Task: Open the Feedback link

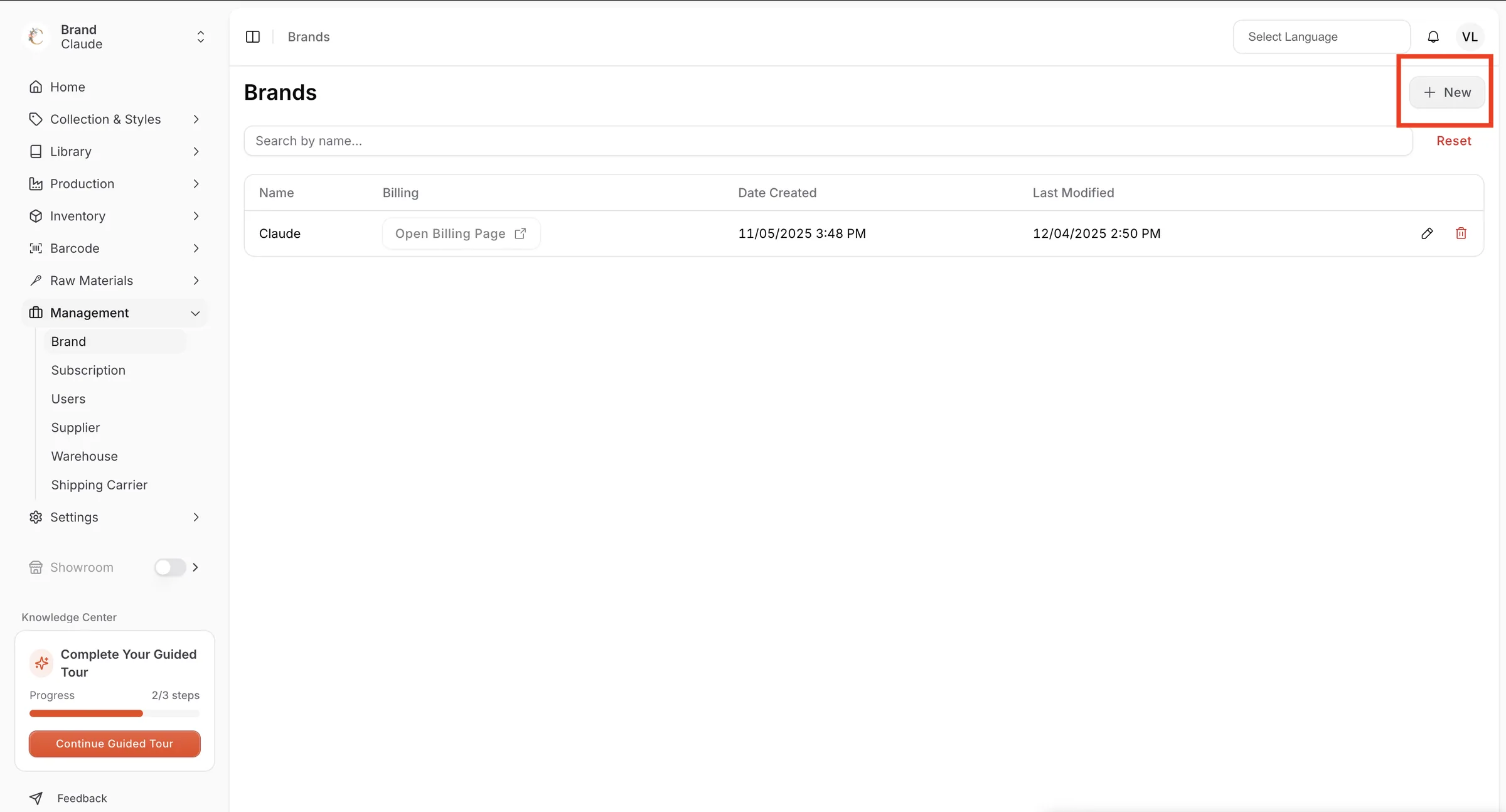Action: pyautogui.click(x=82, y=798)
